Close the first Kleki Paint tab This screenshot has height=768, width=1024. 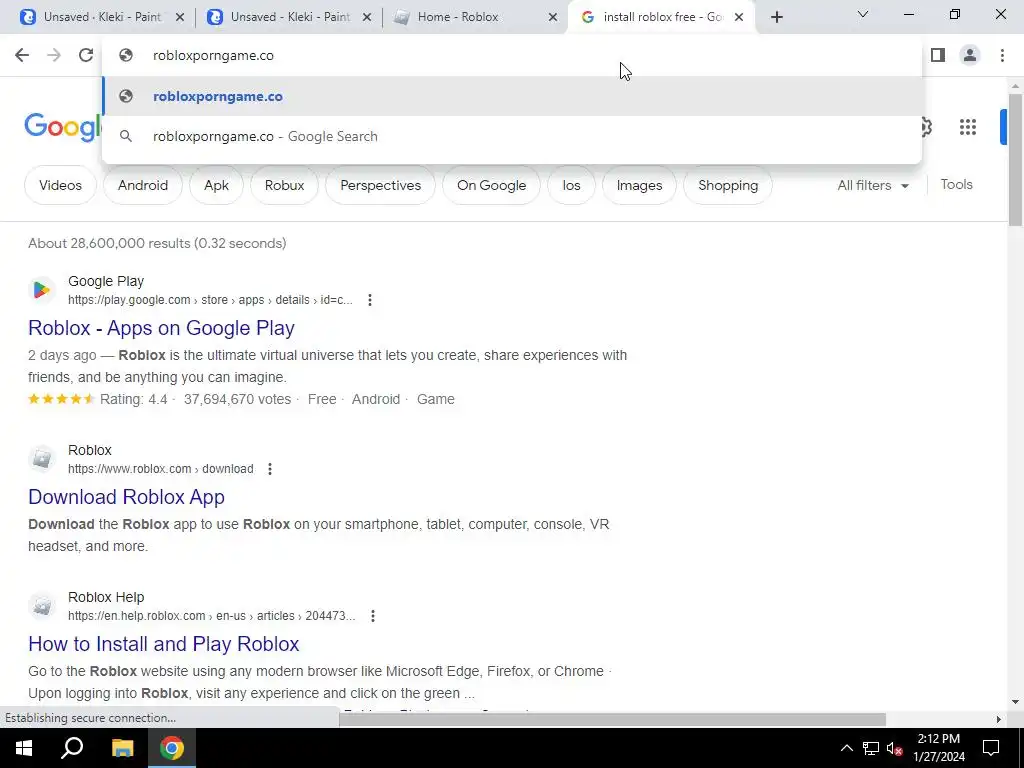point(180,18)
